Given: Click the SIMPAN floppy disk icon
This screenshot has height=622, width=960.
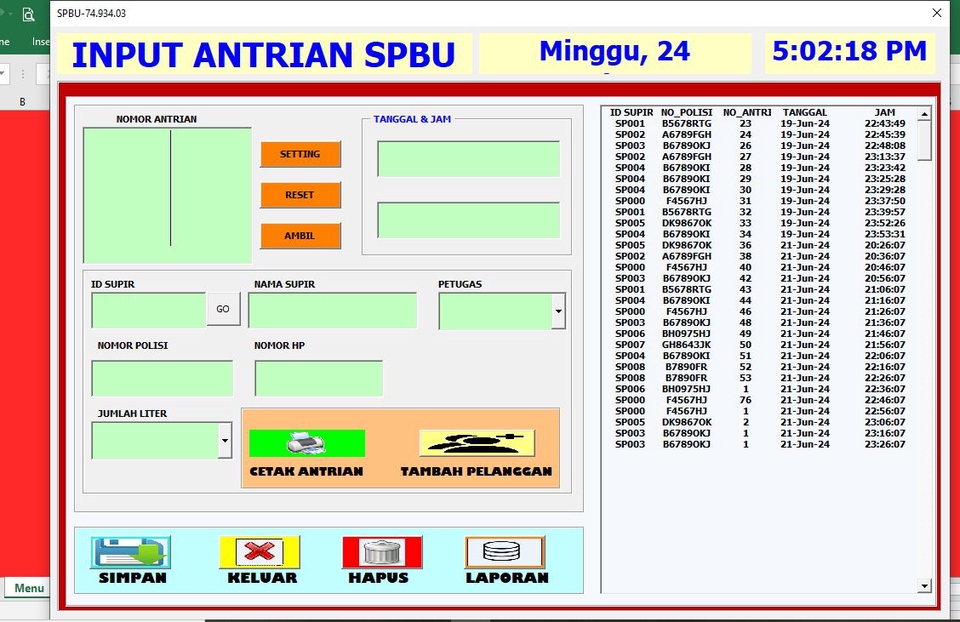Looking at the screenshot, I should click(x=130, y=550).
